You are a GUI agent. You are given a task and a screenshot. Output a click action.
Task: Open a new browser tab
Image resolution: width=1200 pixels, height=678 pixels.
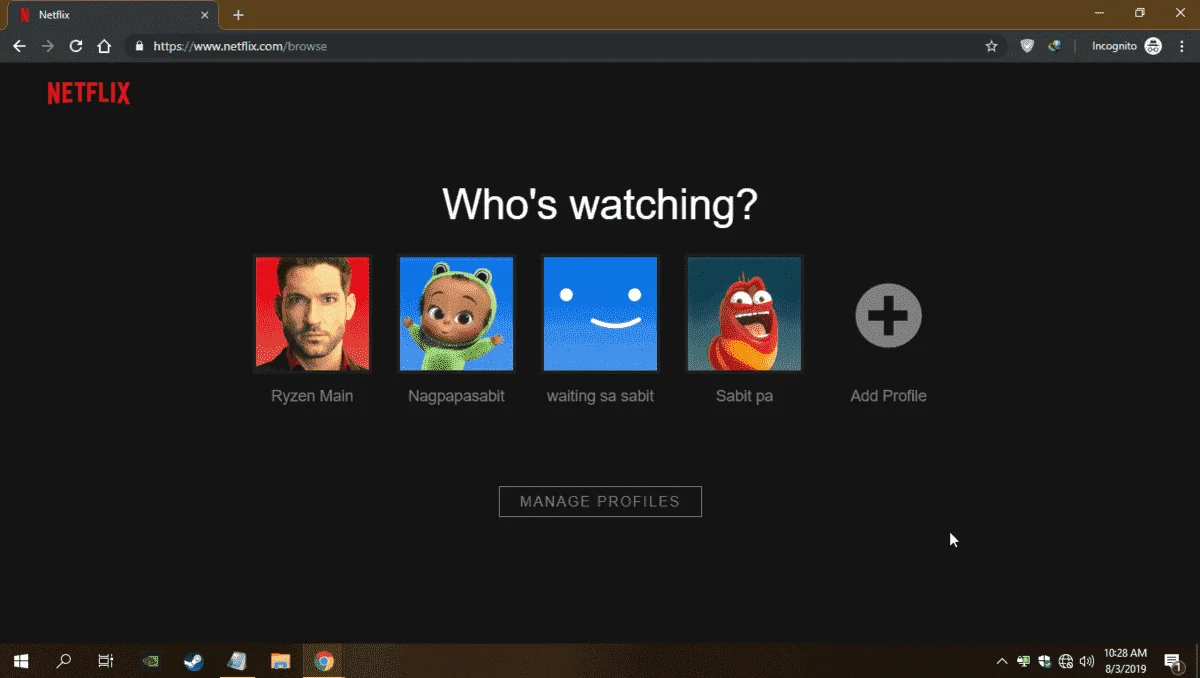238,15
